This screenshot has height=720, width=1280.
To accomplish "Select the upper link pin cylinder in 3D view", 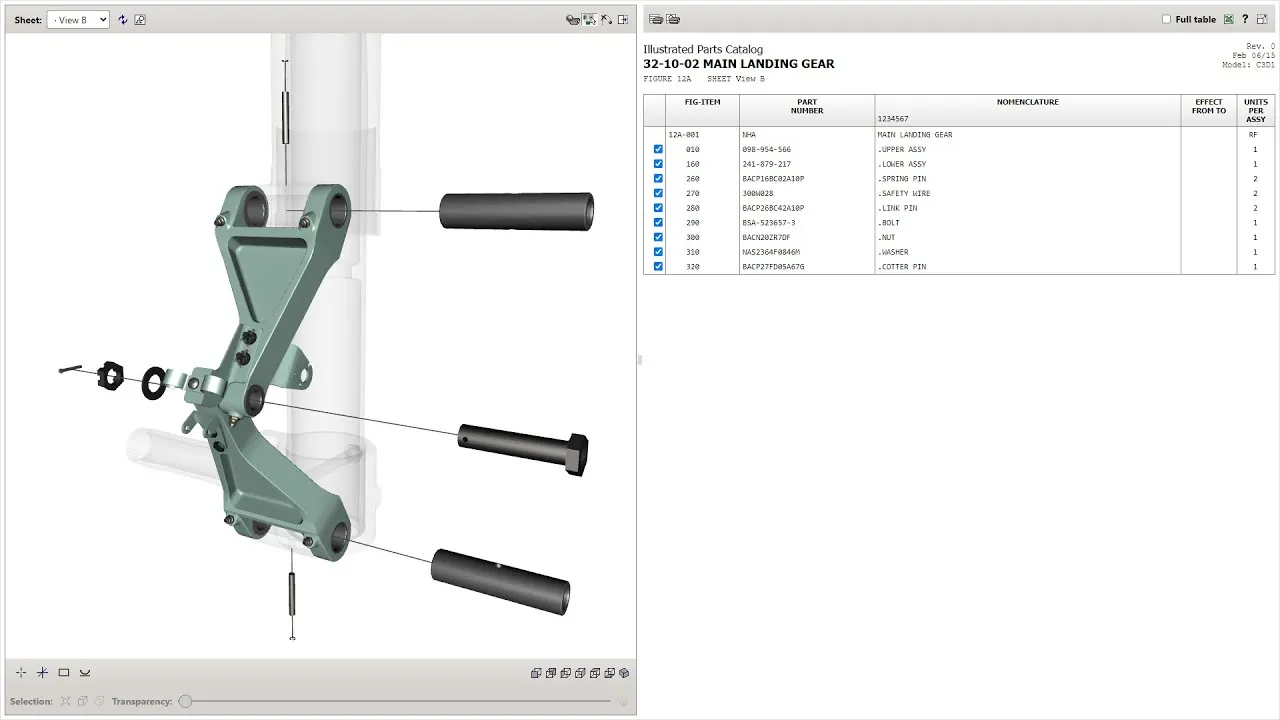I will 516,211.
